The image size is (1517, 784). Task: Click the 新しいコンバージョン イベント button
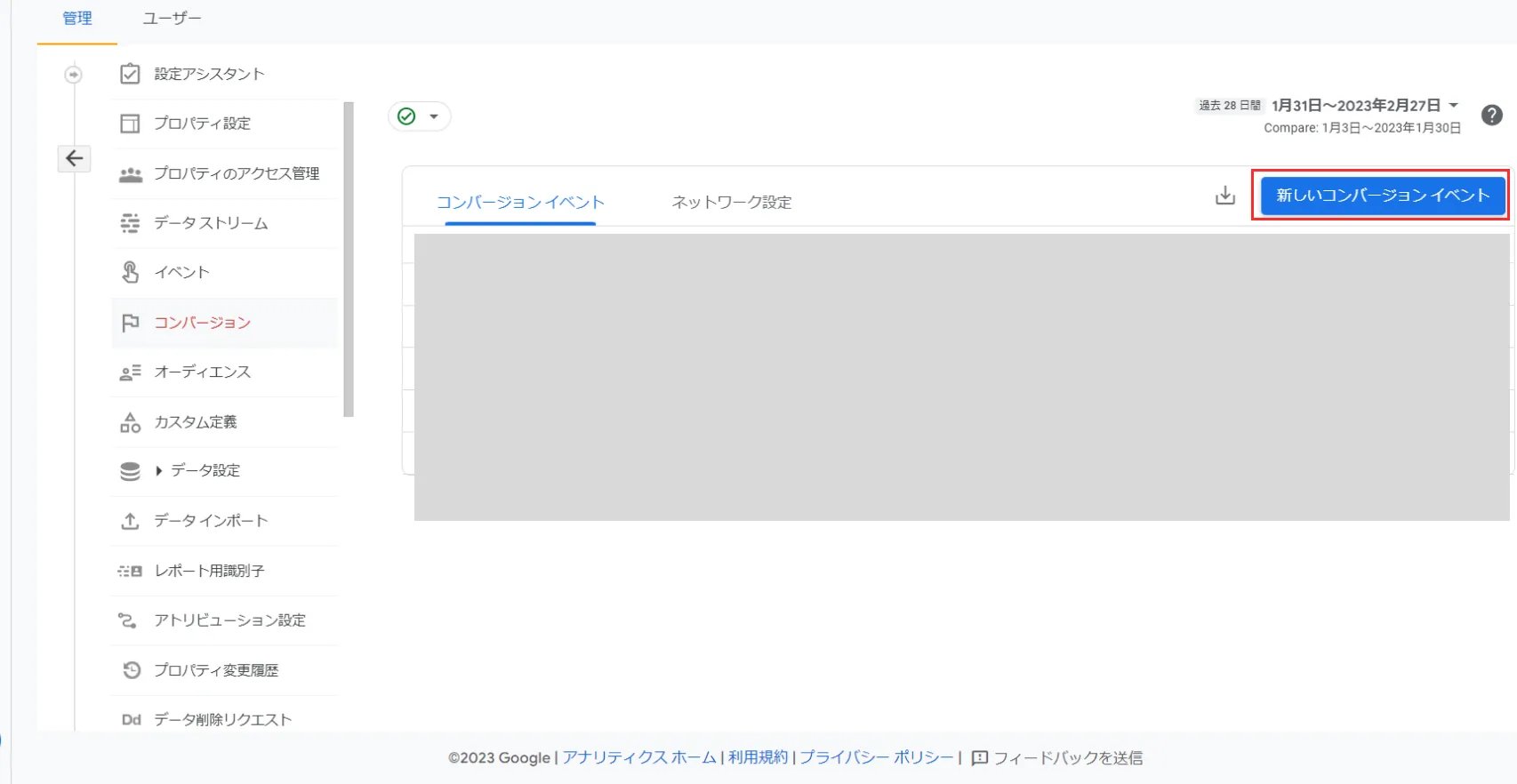[1382, 196]
